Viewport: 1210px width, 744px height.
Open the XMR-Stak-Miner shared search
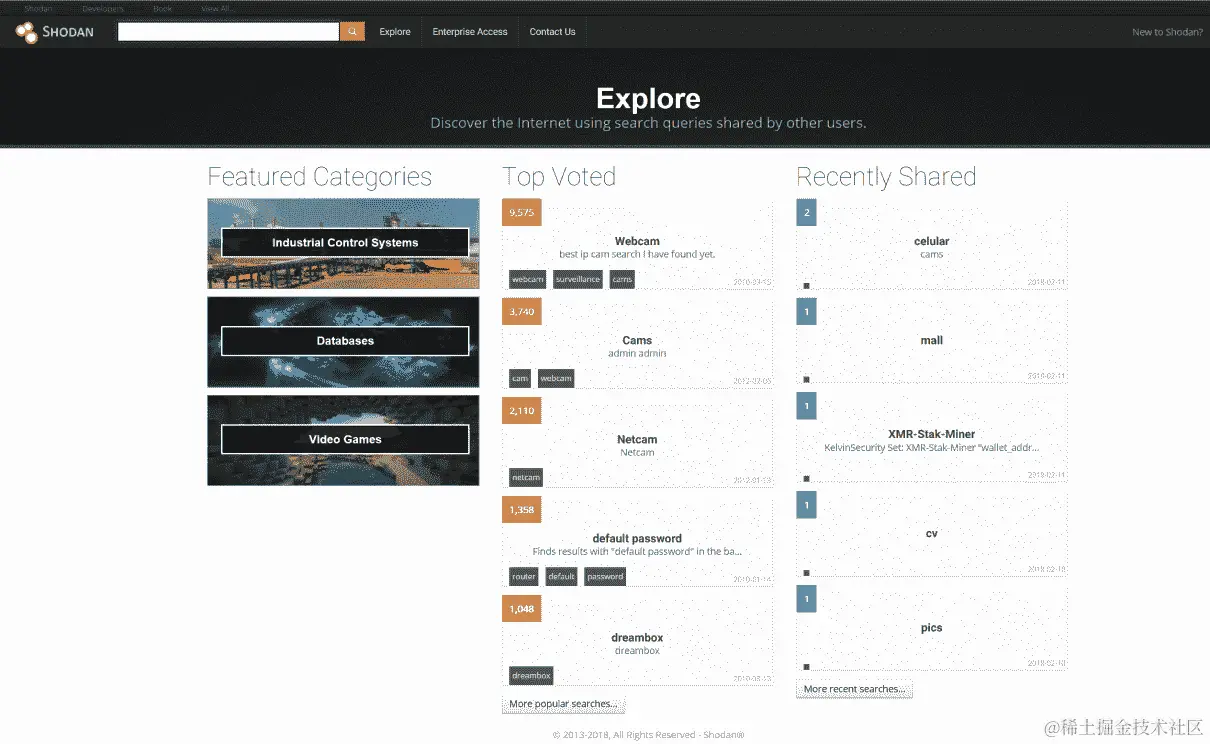(x=931, y=434)
